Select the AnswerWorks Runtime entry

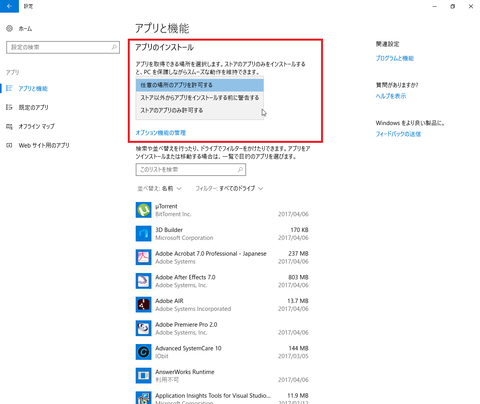(x=185, y=372)
